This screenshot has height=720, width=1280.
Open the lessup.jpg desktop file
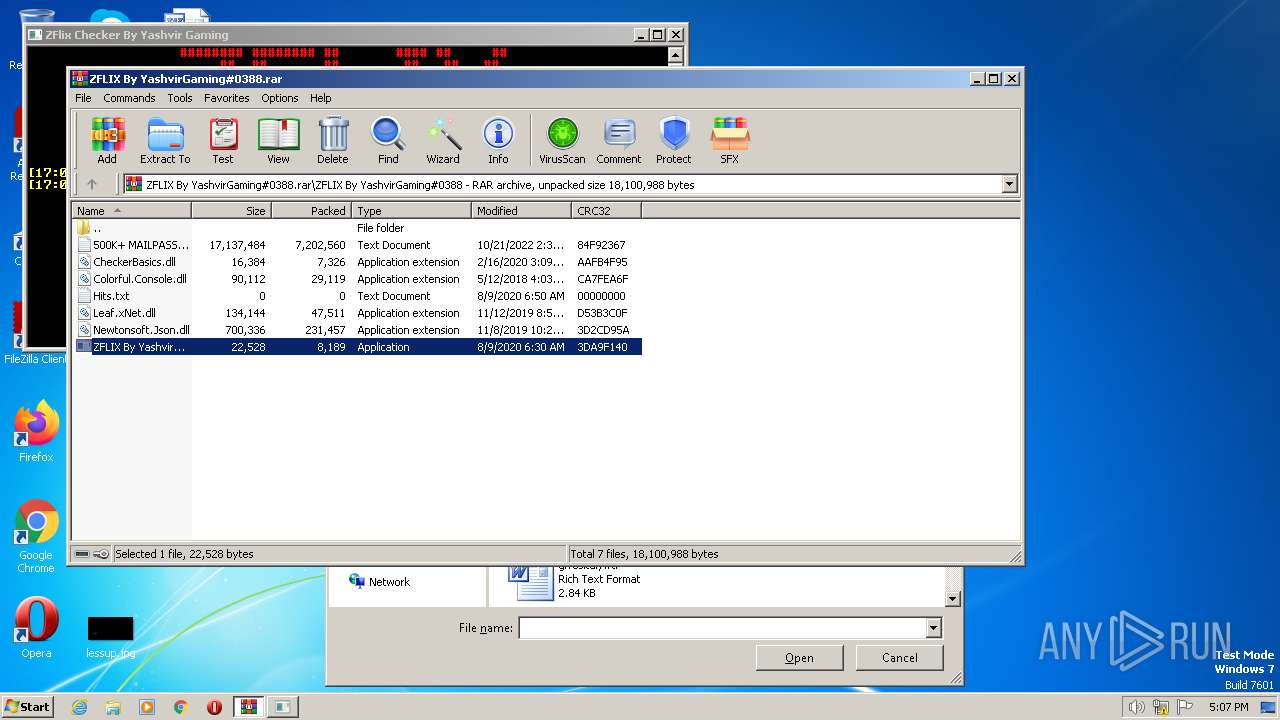point(110,637)
